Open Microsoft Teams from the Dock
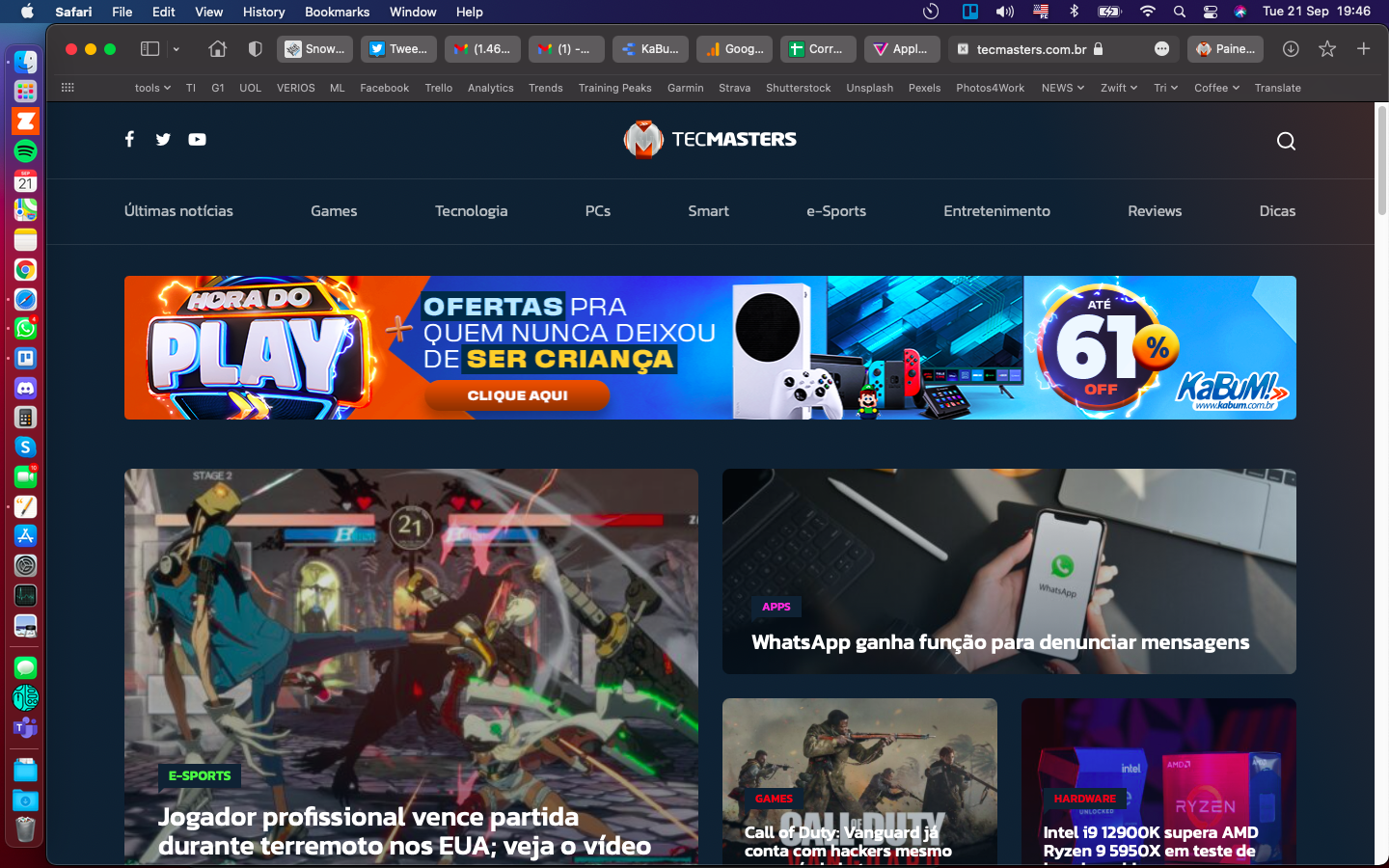This screenshot has height=868, width=1389. [x=25, y=727]
